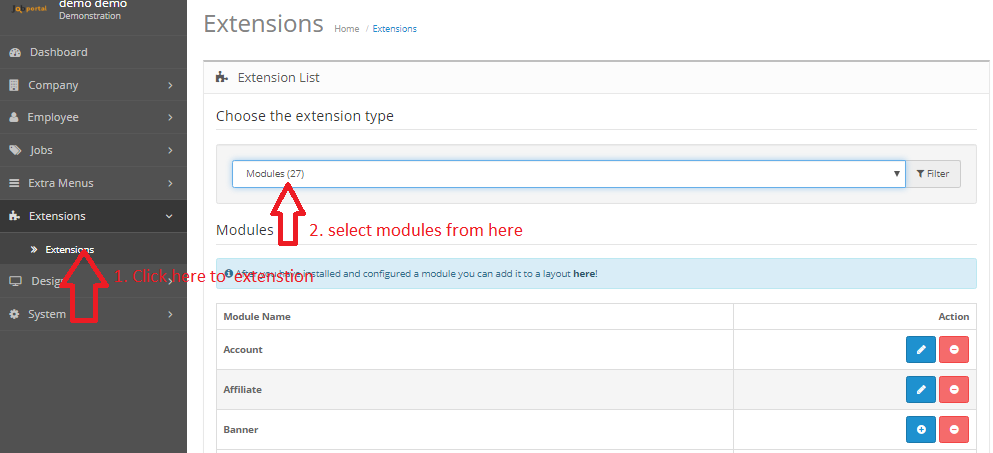Screen dimensions: 993x453
Task: Expand the Company sidebar menu
Action: (x=92, y=85)
